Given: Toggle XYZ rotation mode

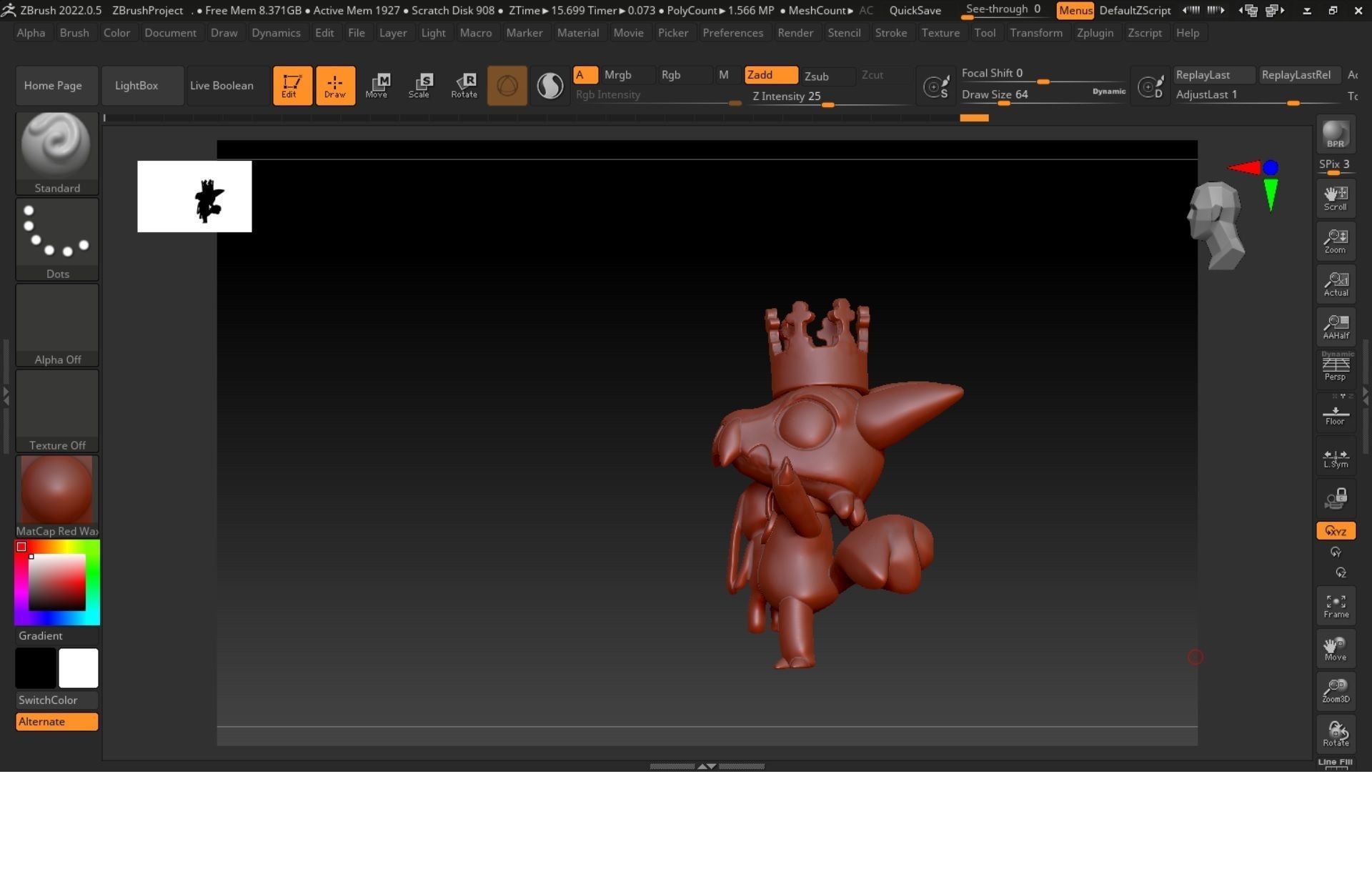Looking at the screenshot, I should pos(1336,531).
